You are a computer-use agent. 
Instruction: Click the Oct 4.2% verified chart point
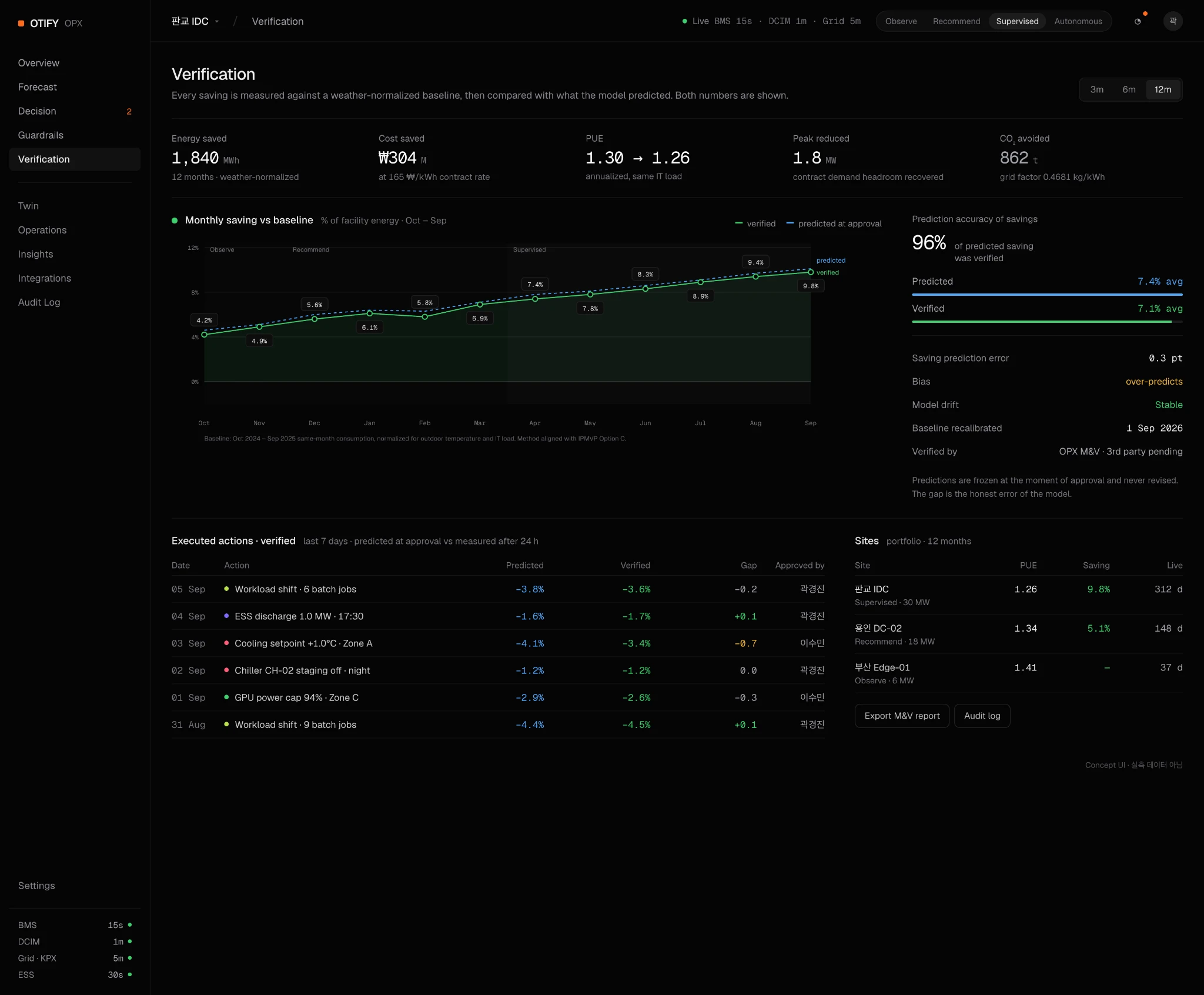tap(205, 335)
